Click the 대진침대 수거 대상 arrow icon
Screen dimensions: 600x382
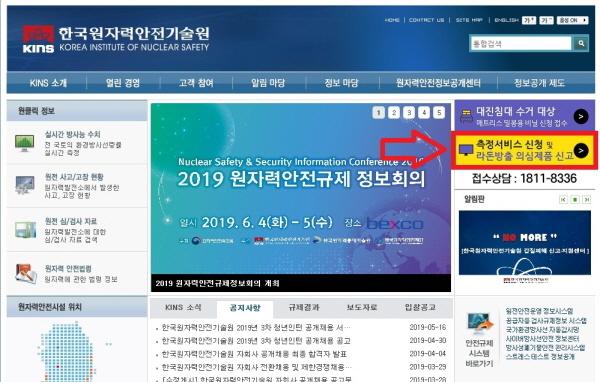pos(581,116)
